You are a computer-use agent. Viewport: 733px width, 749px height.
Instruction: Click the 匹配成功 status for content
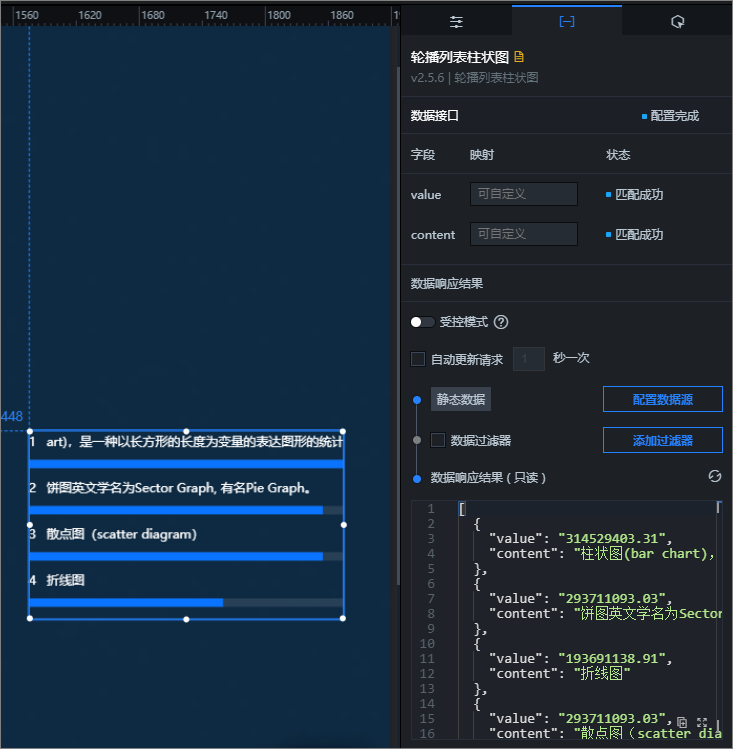[x=639, y=235]
